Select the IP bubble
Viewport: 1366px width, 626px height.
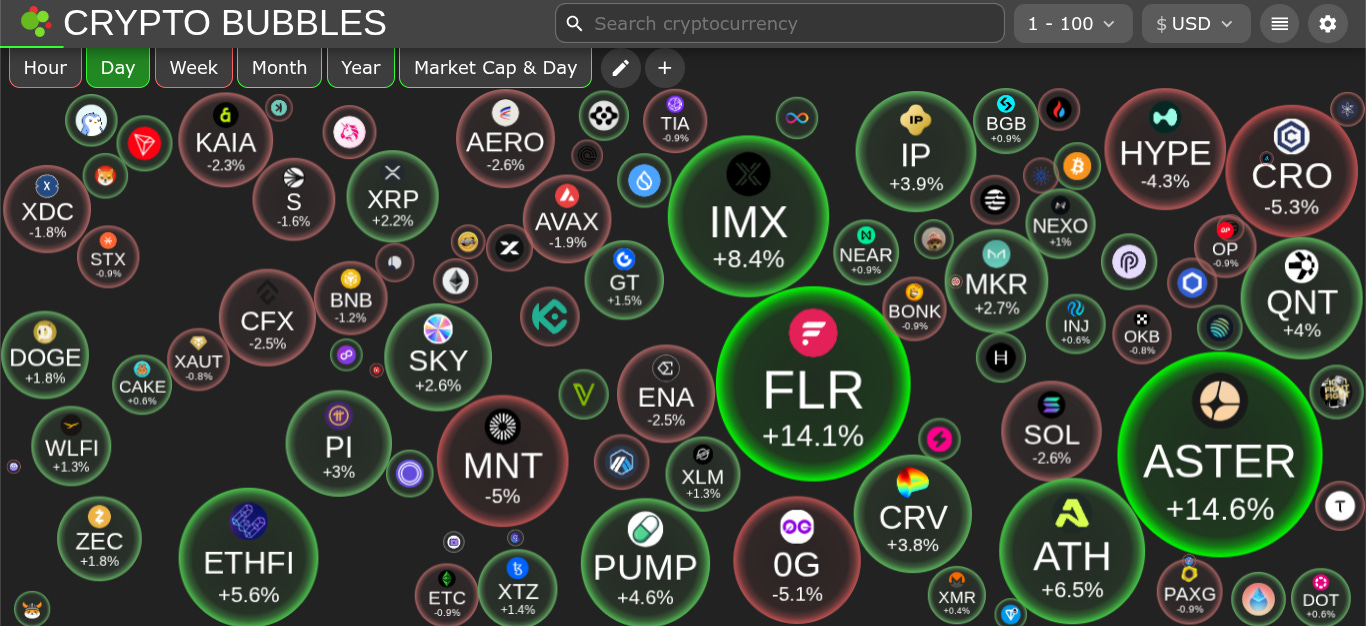[x=915, y=151]
